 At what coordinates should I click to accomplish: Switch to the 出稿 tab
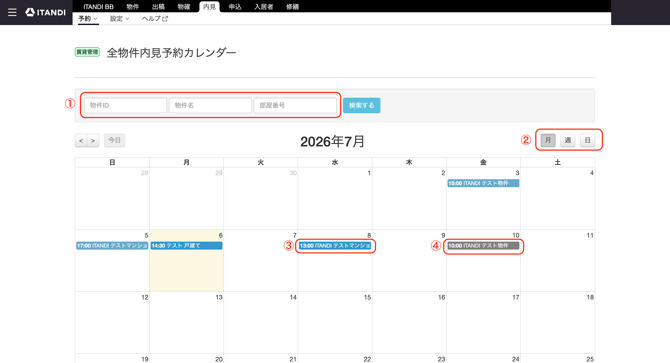(x=158, y=6)
